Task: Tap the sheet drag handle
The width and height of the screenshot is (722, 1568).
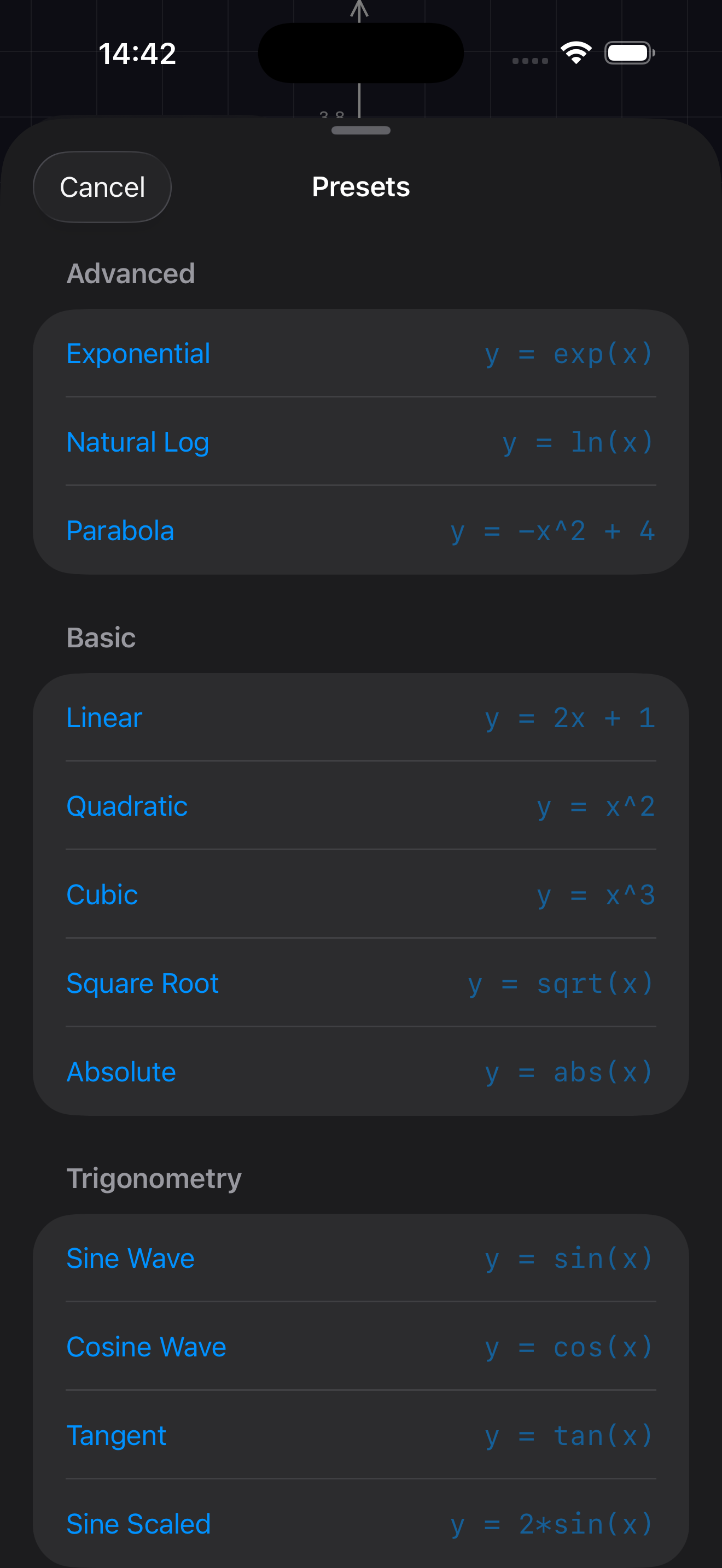Action: 361,130
